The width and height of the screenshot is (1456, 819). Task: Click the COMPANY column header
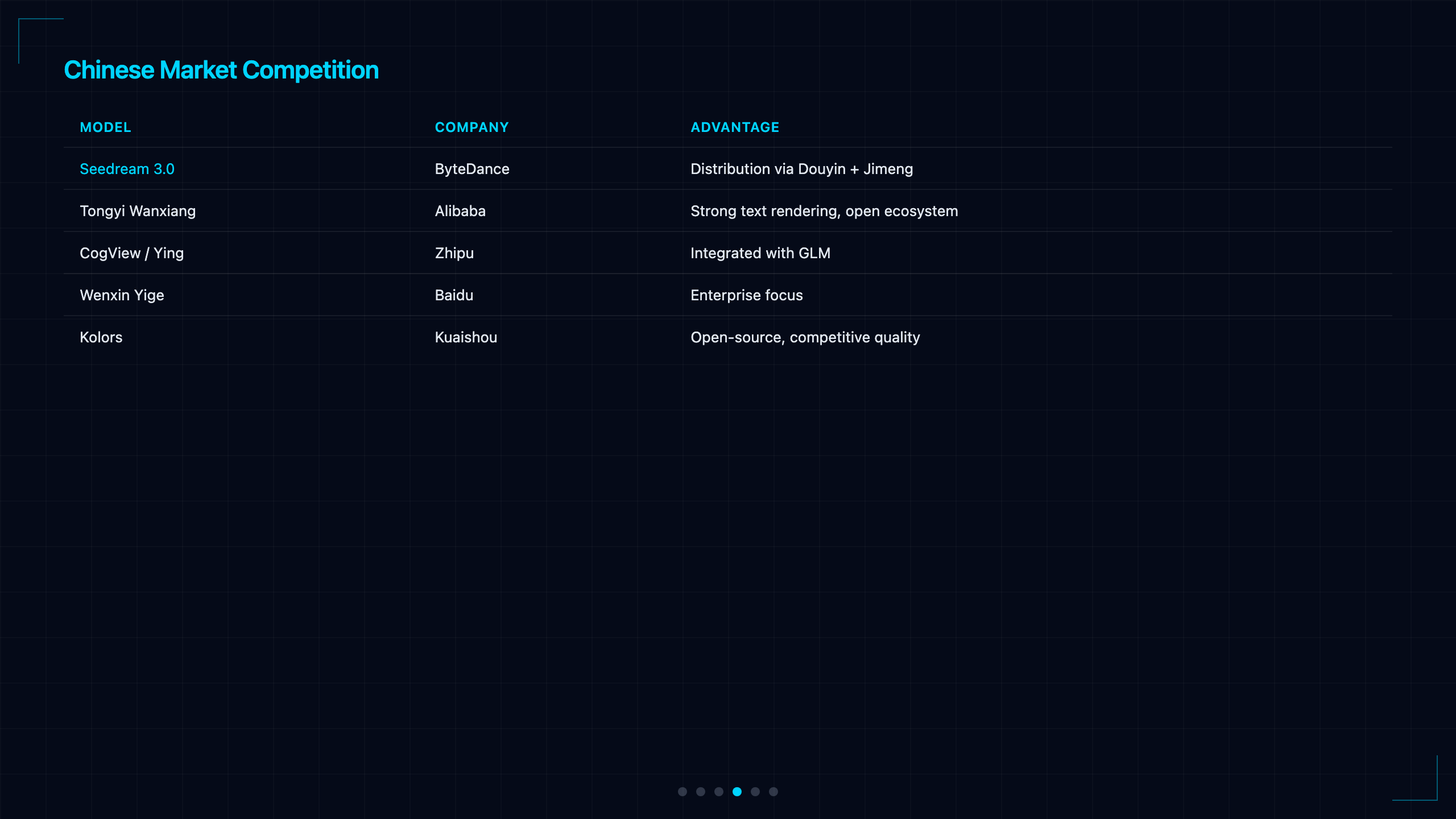[x=472, y=127]
